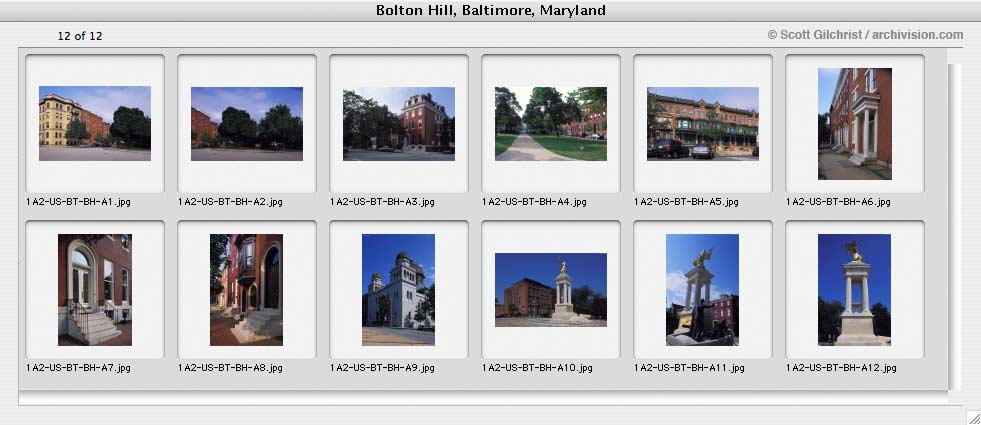Screen dimensions: 981x425
Task: Click filename 1A2-US-BT-BH-A8.jpg
Action: tap(230, 368)
